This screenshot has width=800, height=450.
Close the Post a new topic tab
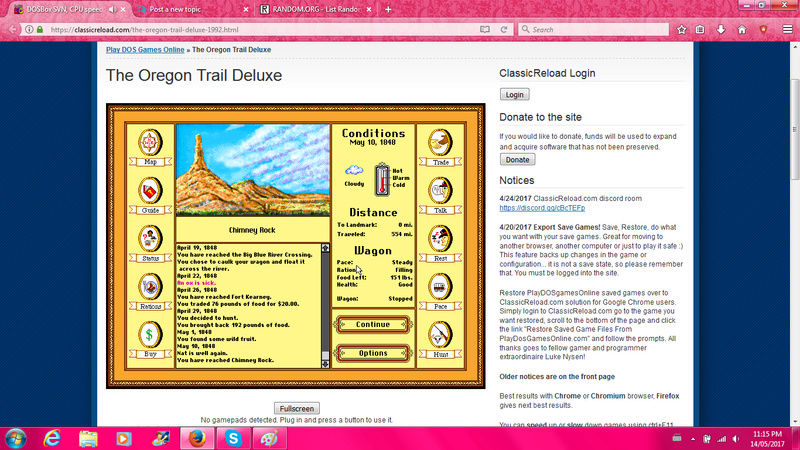point(246,9)
